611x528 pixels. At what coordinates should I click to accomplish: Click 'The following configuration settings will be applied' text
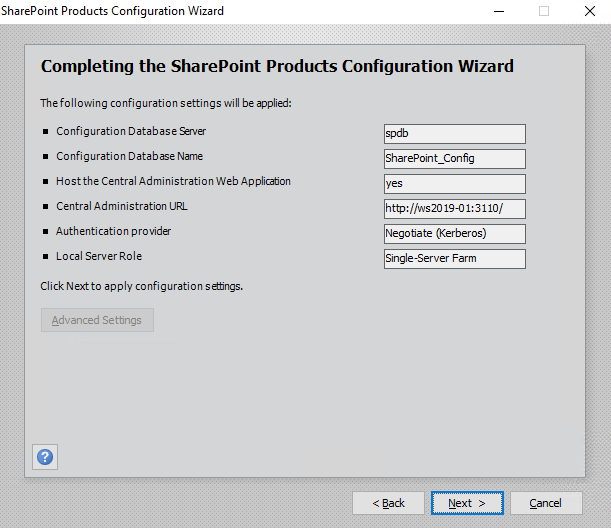coord(166,103)
